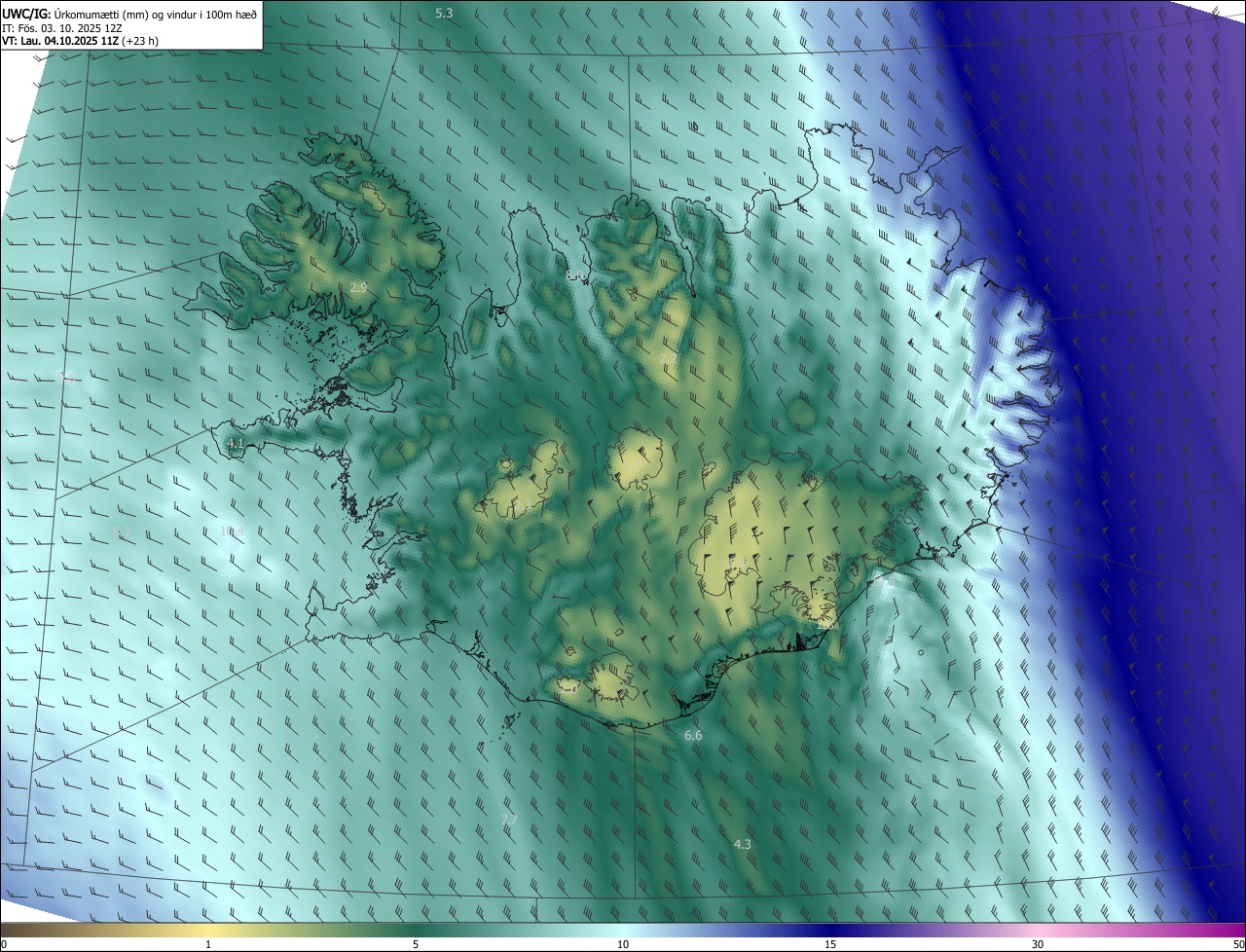1246x952 pixels.
Task: Click the 'VT: Lau. 04.10.2025 11Z (+23 h)' line
Action: 81,40
